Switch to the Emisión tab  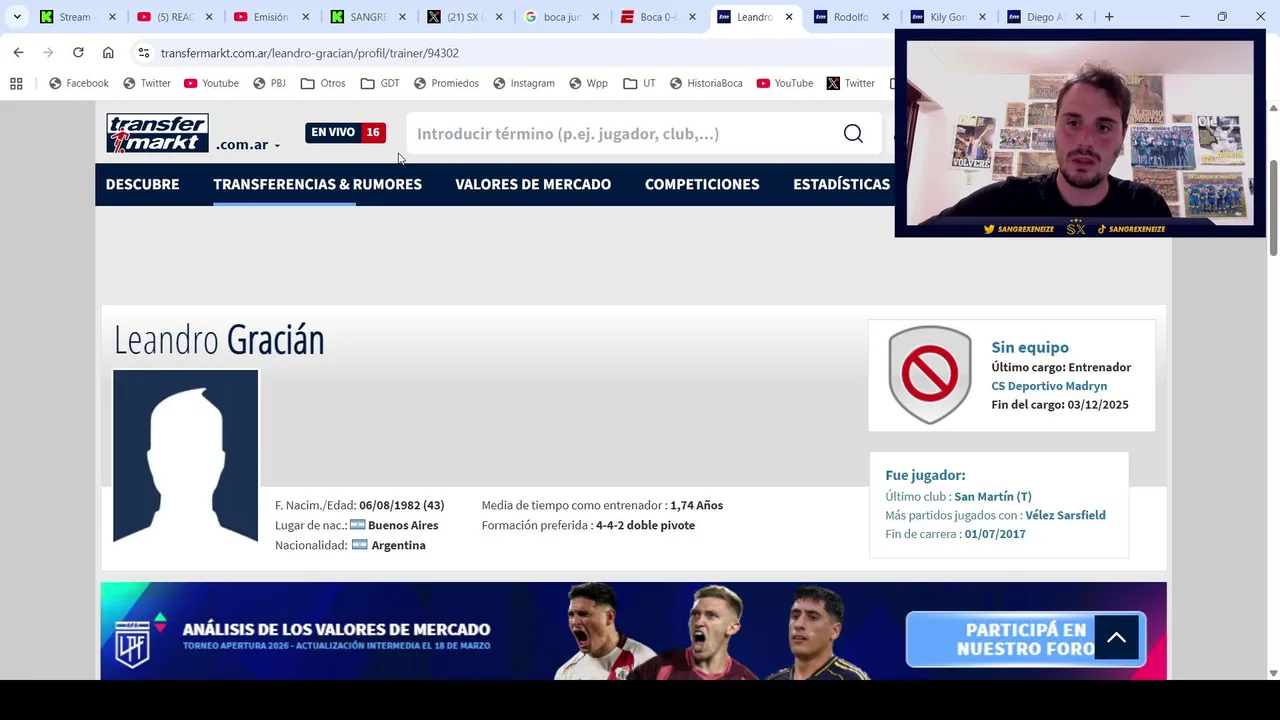(269, 17)
